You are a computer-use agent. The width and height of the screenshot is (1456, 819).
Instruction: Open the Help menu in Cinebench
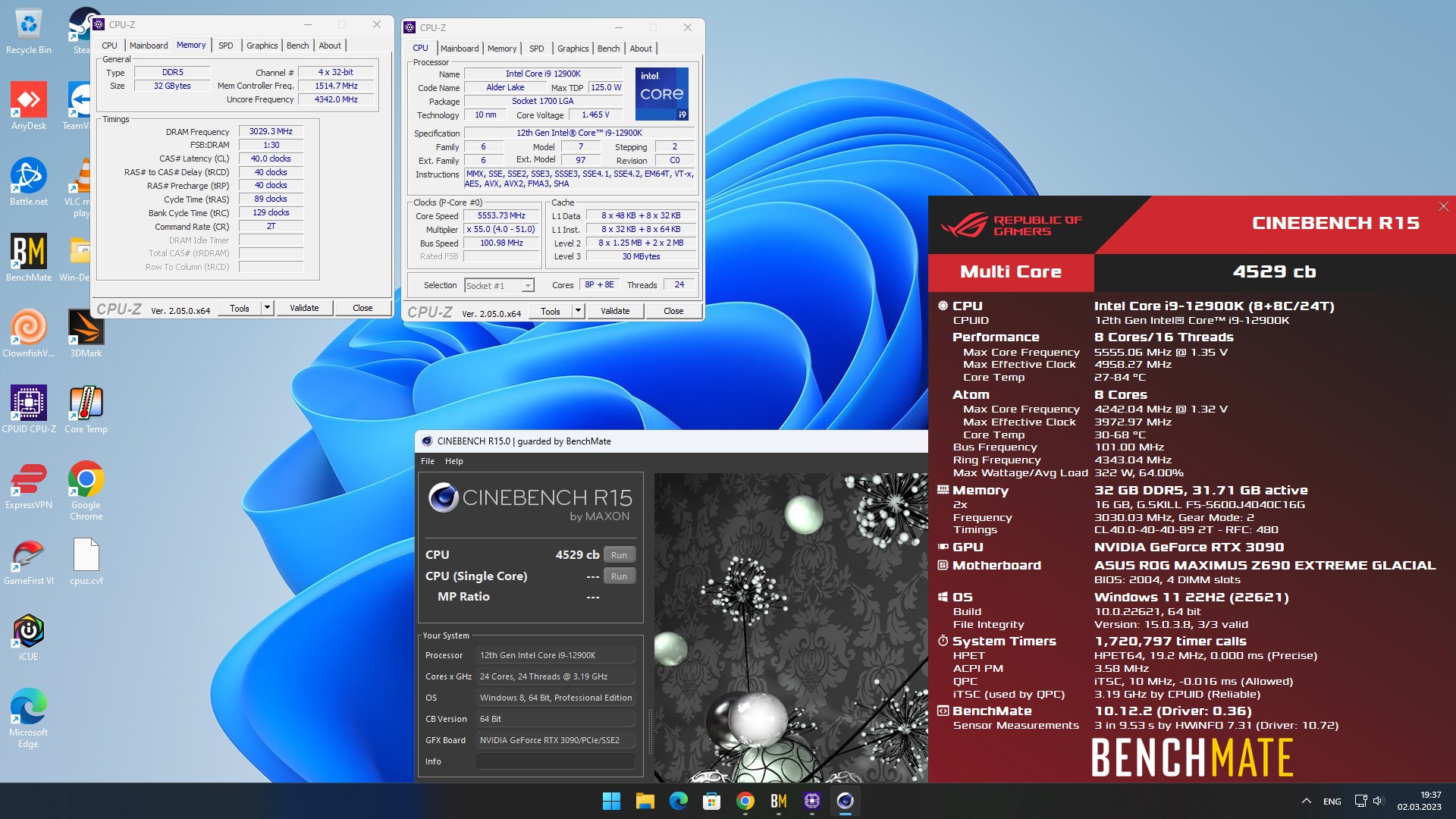[x=453, y=461]
